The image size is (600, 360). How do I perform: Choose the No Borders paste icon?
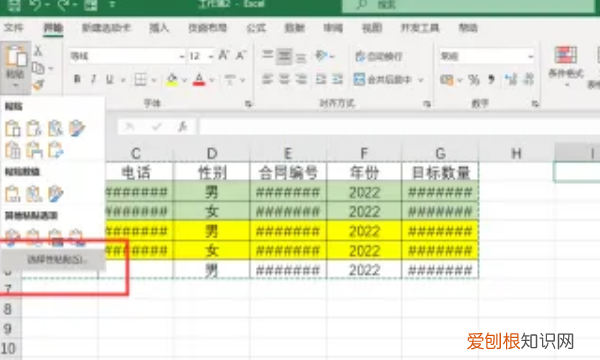coord(13,150)
